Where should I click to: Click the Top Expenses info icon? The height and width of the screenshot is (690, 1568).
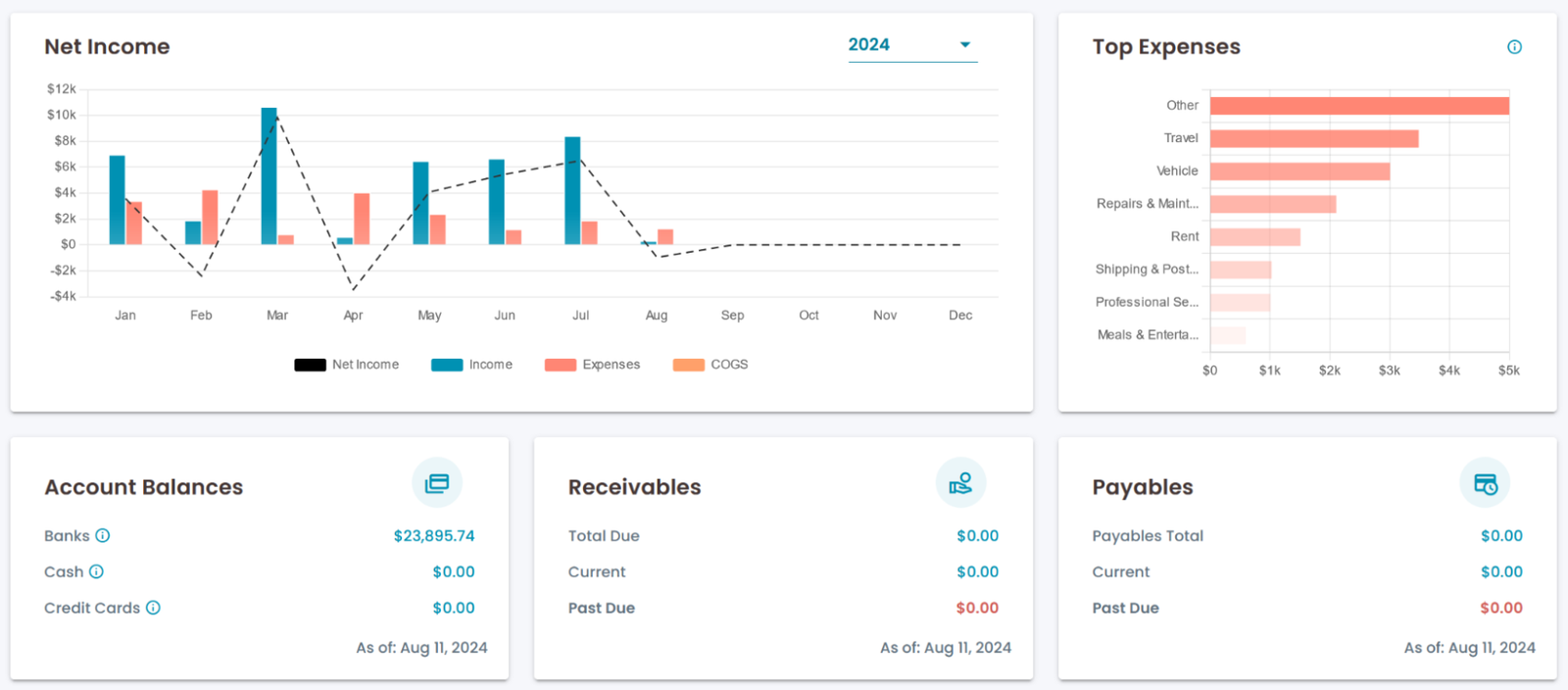click(1514, 47)
